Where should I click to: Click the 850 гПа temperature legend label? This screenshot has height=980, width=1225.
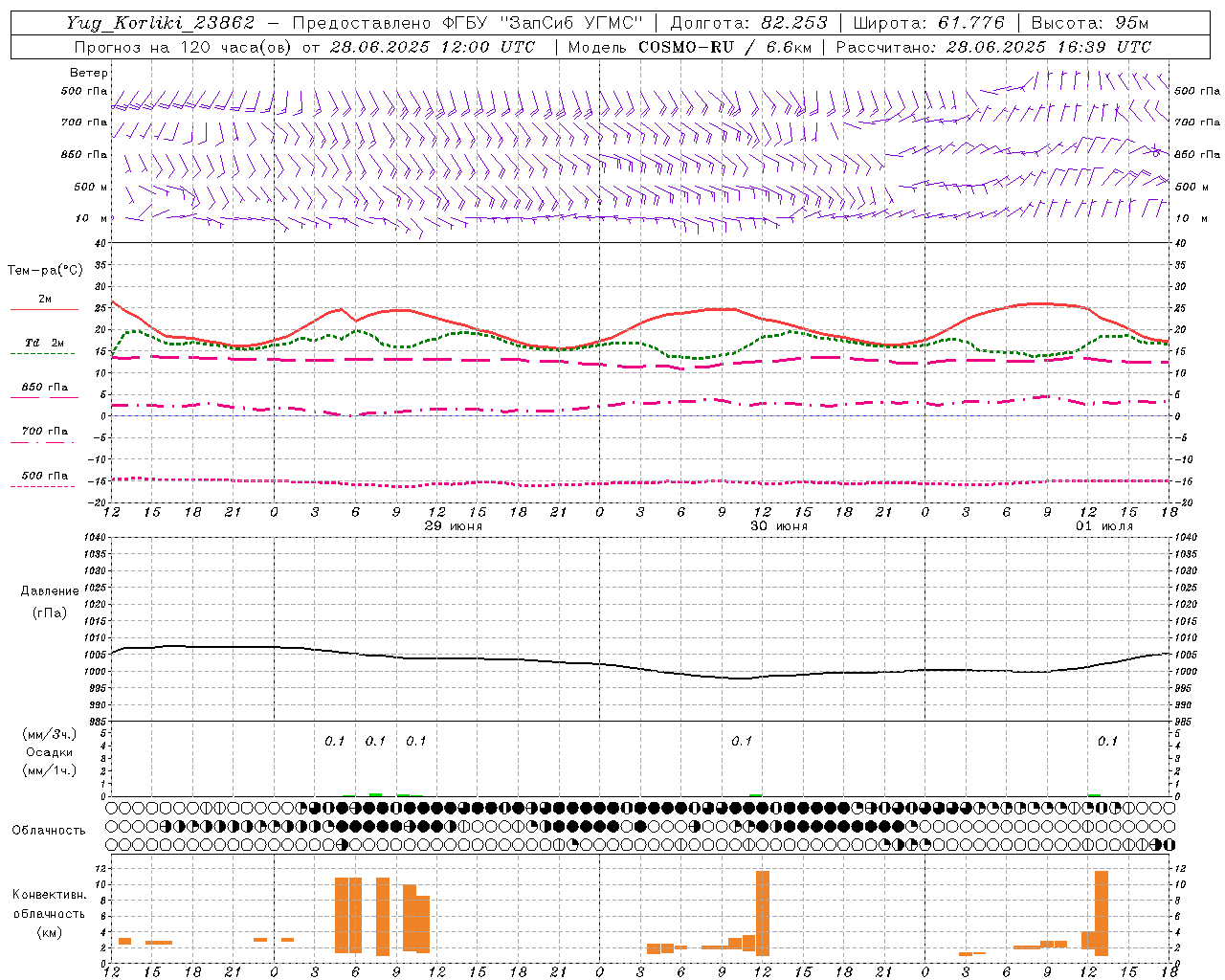45,388
